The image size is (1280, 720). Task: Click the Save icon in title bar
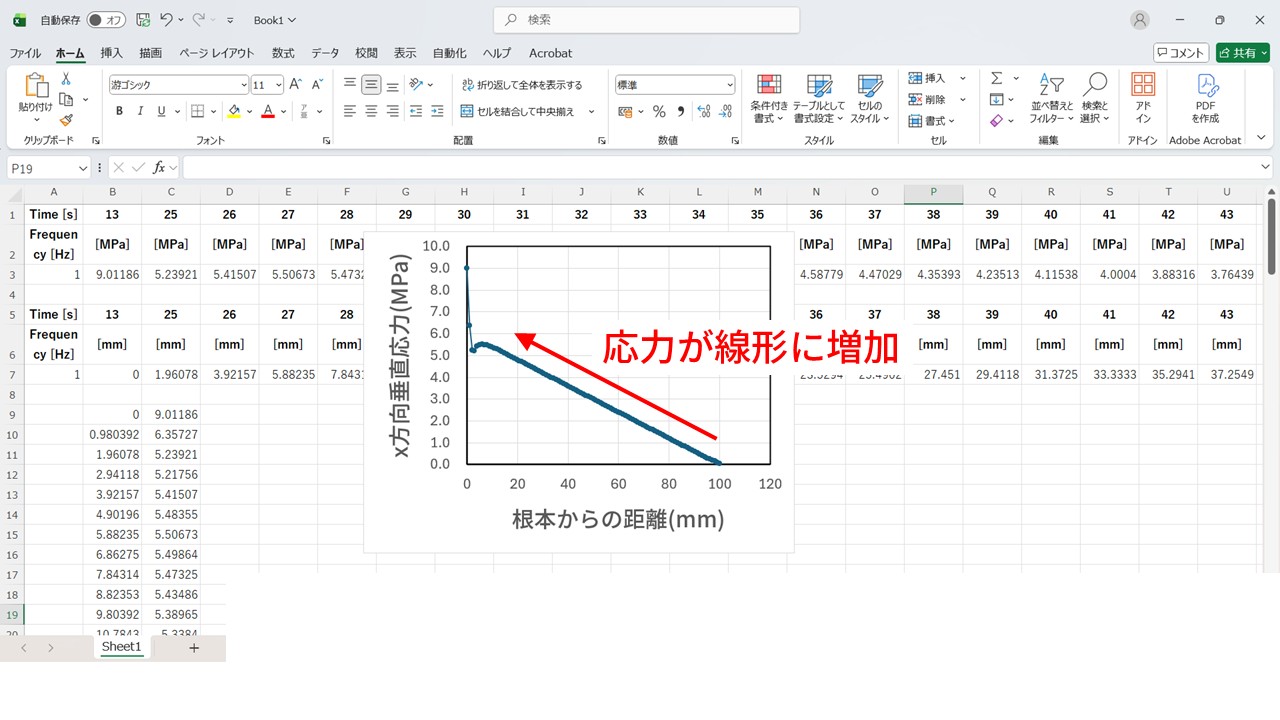pos(143,20)
